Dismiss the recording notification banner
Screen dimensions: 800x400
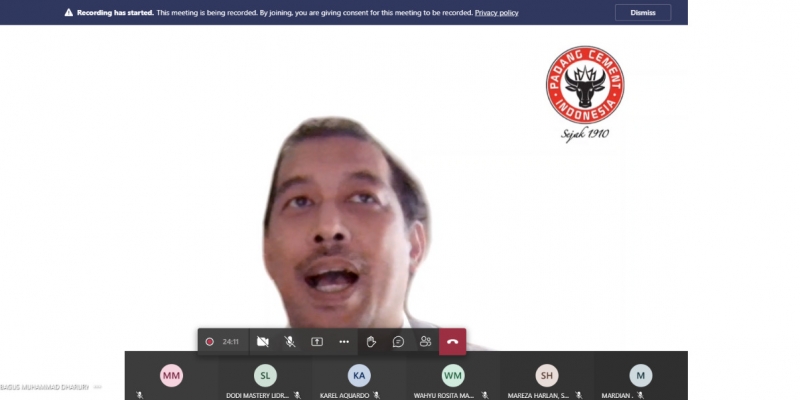[x=642, y=13]
